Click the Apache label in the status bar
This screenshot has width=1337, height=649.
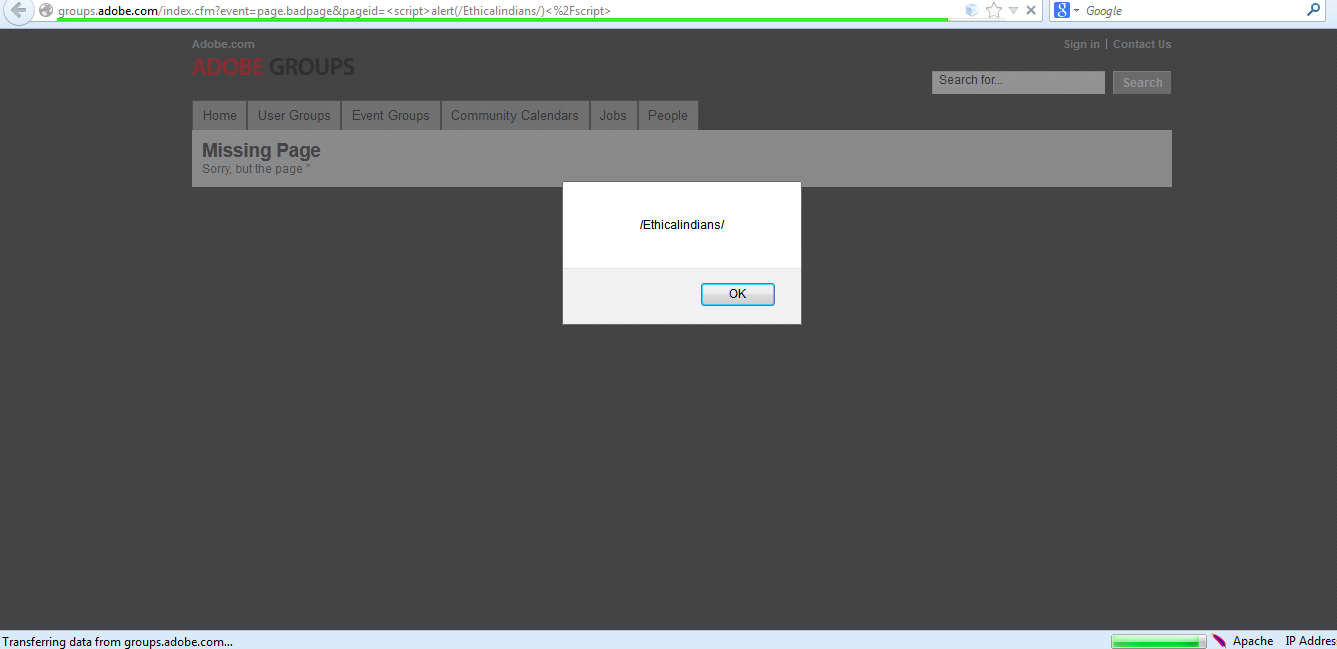1253,641
